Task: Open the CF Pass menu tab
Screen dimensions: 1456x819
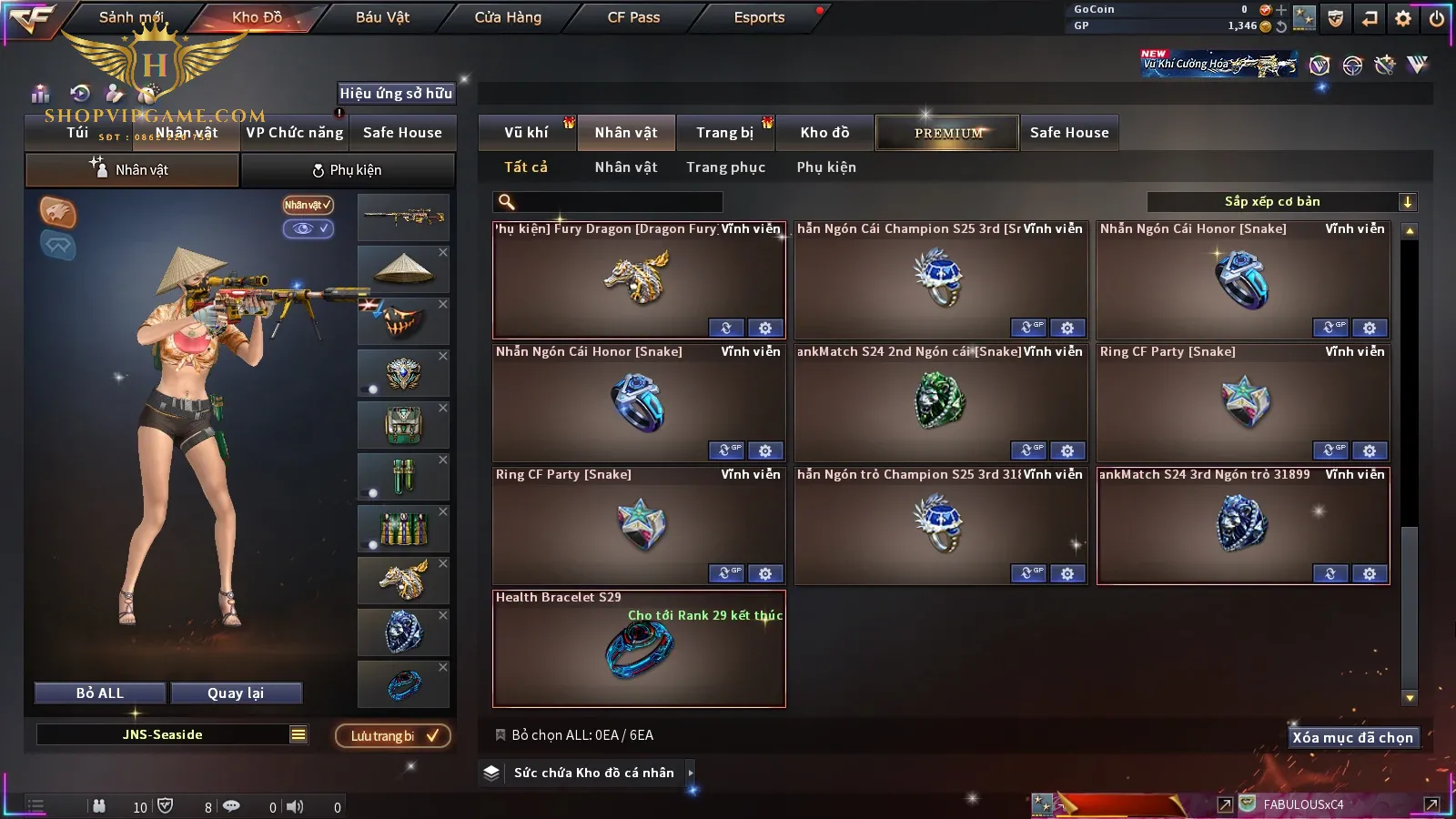Action: (x=633, y=17)
